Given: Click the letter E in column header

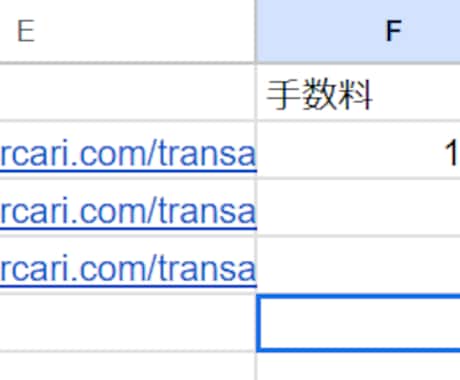Looking at the screenshot, I should pyautogui.click(x=26, y=31).
